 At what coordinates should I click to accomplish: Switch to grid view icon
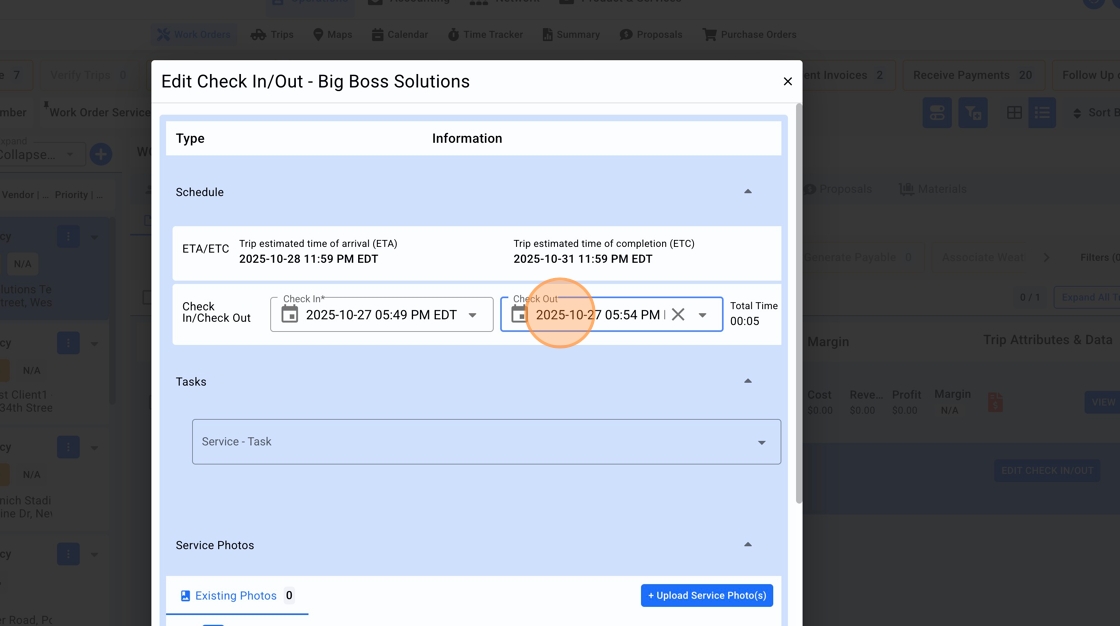coord(1014,113)
